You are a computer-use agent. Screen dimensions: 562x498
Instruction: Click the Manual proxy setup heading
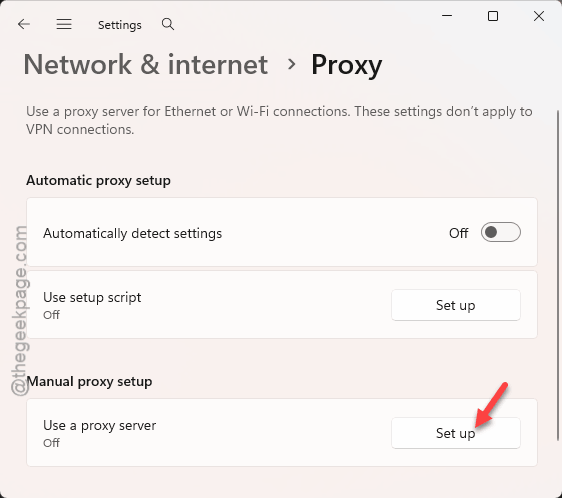pos(89,381)
